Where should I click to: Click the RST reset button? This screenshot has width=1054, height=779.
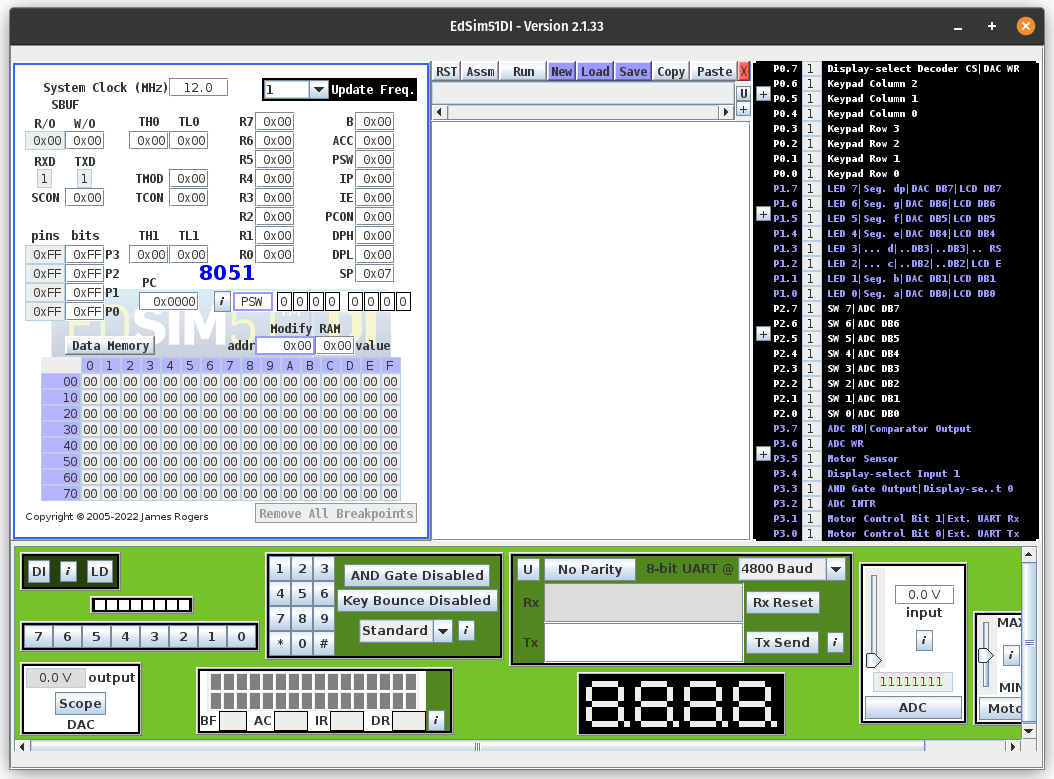pyautogui.click(x=446, y=71)
